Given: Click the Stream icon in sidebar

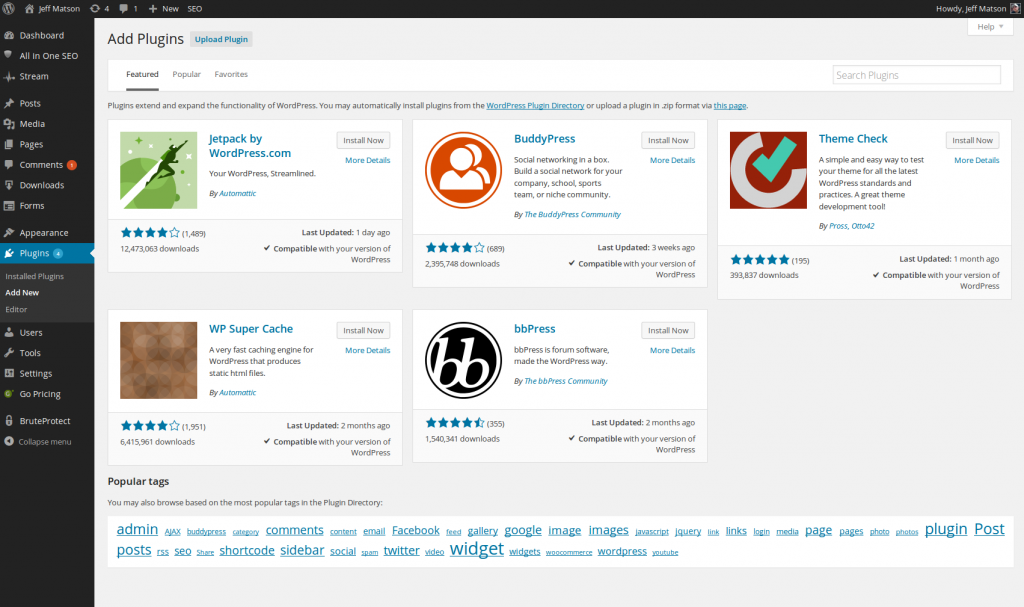Looking at the screenshot, I should pyautogui.click(x=9, y=76).
